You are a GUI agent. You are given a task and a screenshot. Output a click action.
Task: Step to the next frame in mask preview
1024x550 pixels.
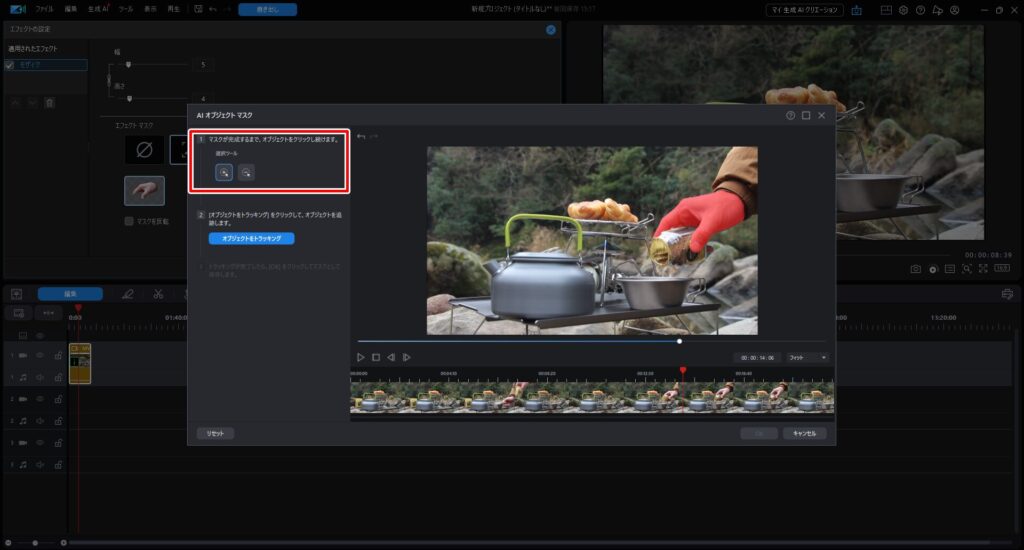407,357
